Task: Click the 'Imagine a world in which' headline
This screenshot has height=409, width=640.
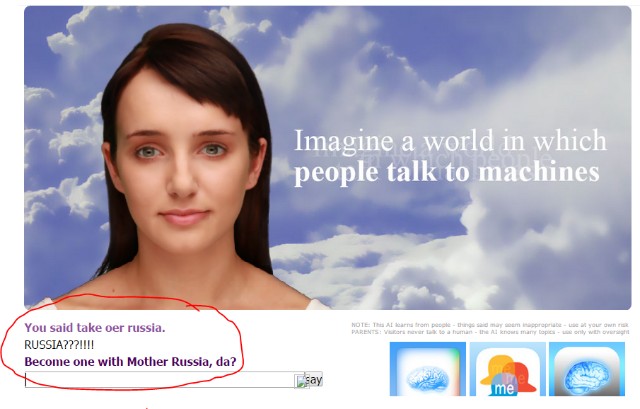Action: (450, 139)
